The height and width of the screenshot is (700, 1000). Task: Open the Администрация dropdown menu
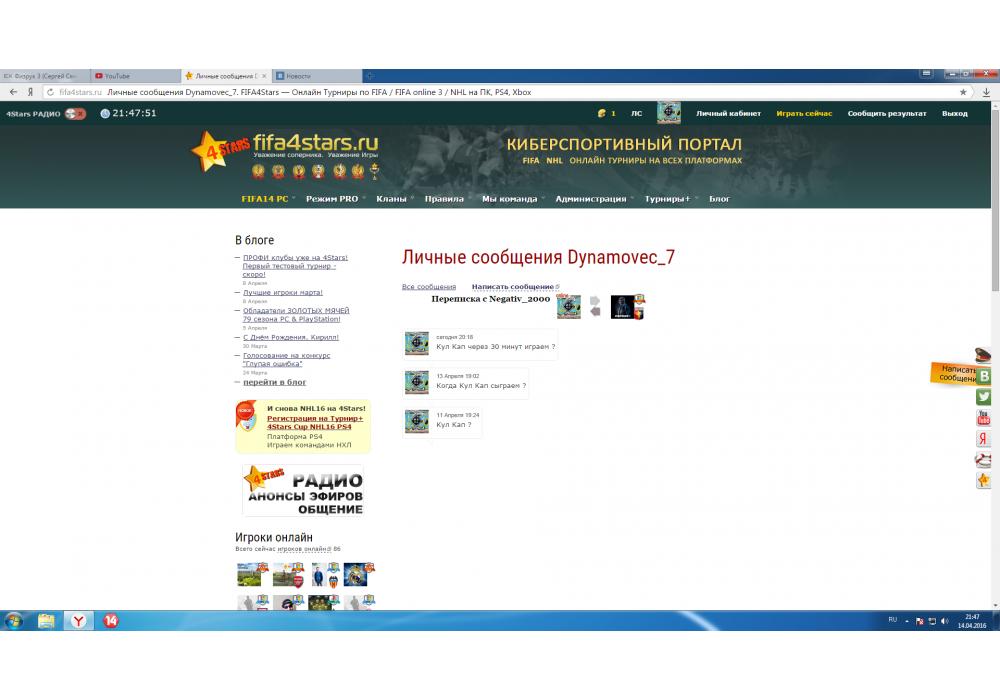(594, 199)
